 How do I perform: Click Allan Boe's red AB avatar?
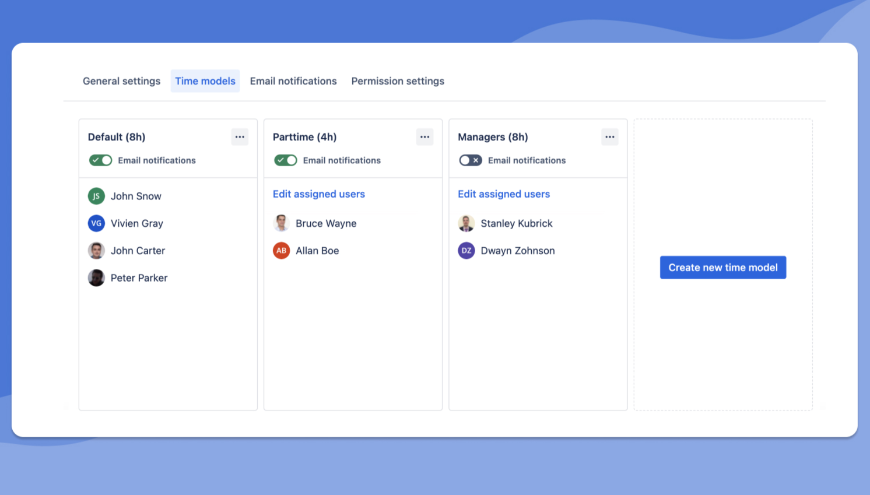click(x=281, y=250)
